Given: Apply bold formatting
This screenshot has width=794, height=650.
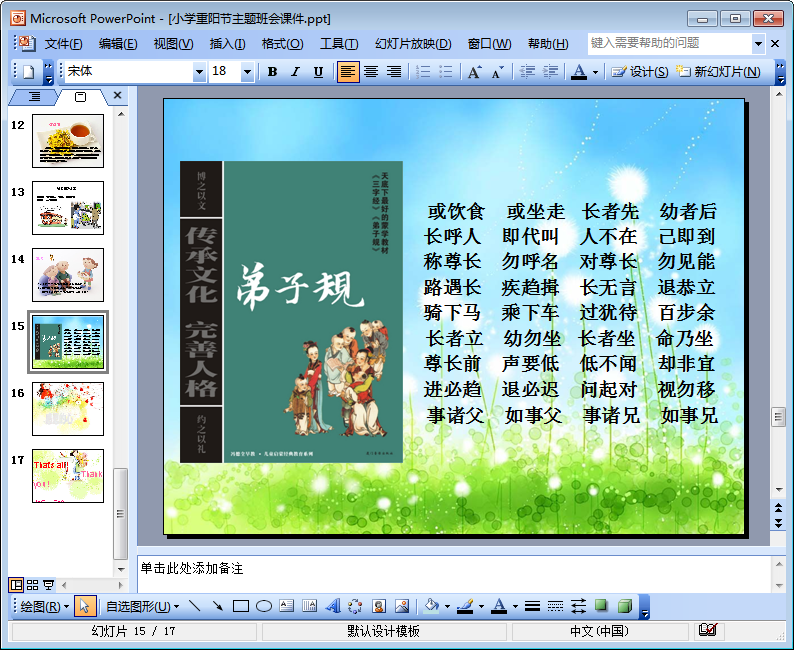Looking at the screenshot, I should (272, 72).
